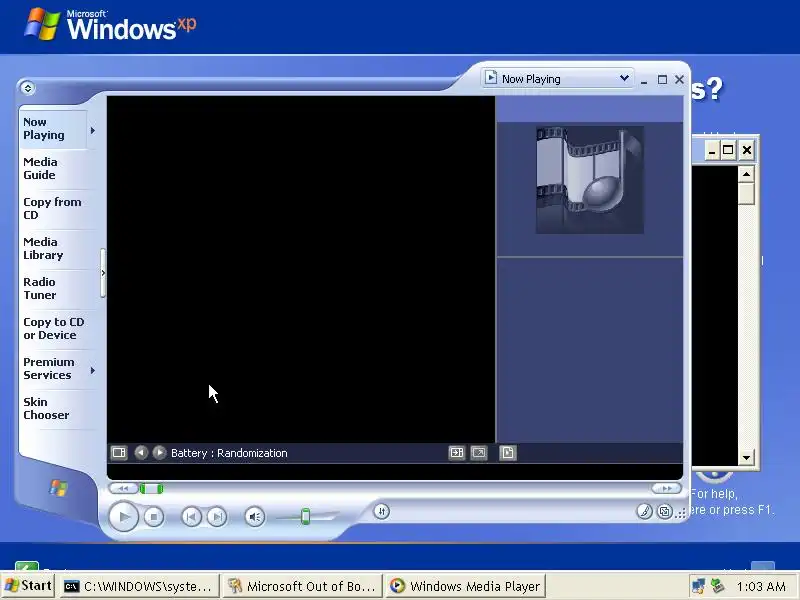Open the Start menu
Image resolution: width=800 pixels, height=600 pixels.
[28, 586]
